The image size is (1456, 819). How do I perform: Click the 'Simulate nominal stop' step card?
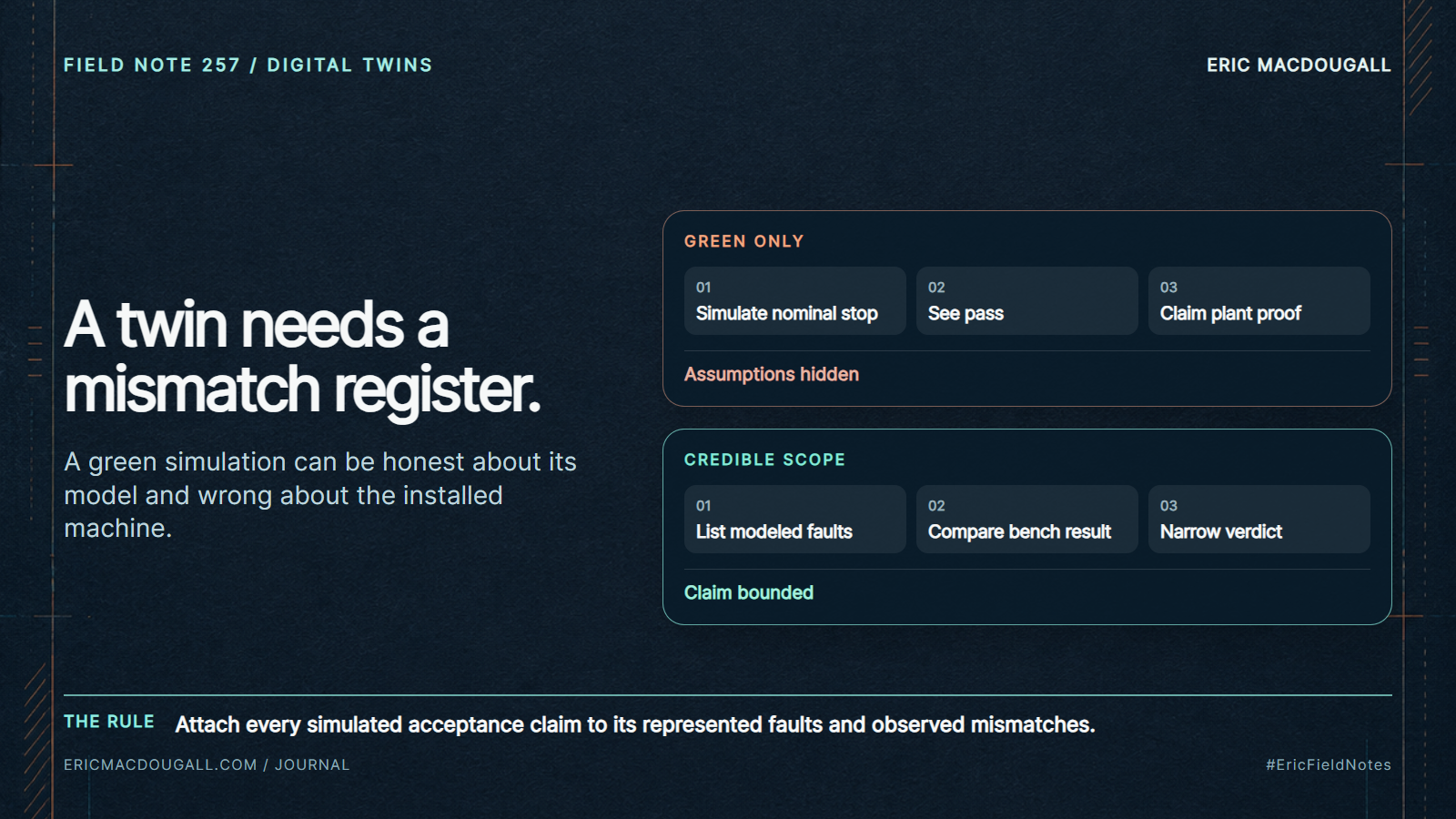(x=794, y=300)
